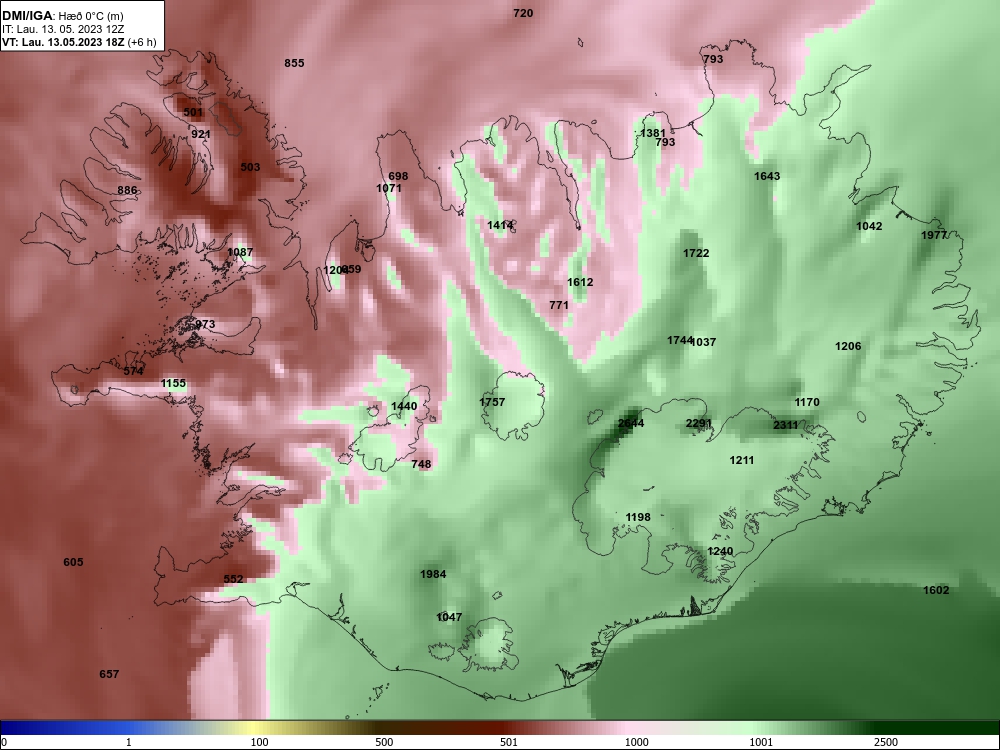Image resolution: width=1000 pixels, height=750 pixels.
Task: Select the 1155 label
Action: (173, 383)
